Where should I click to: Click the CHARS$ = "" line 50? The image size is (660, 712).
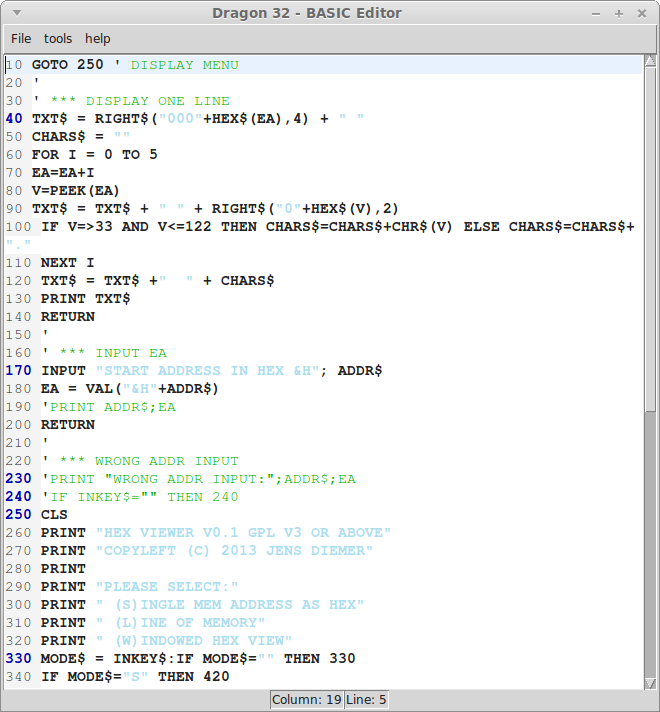(81, 137)
